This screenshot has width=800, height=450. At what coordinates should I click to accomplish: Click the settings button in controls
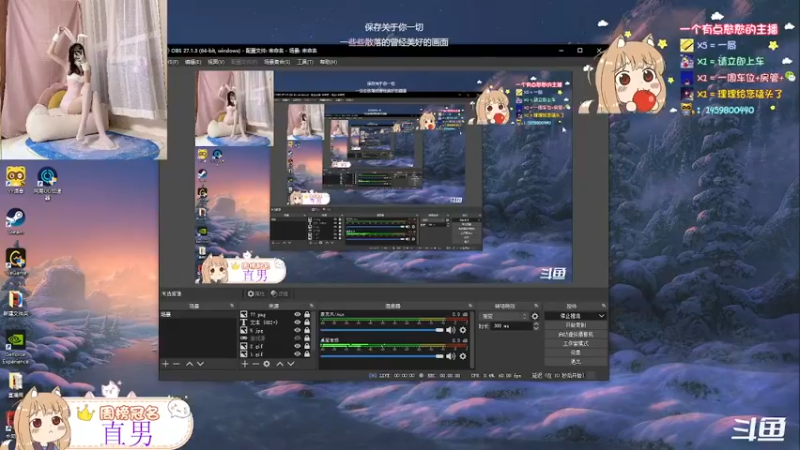[576, 353]
